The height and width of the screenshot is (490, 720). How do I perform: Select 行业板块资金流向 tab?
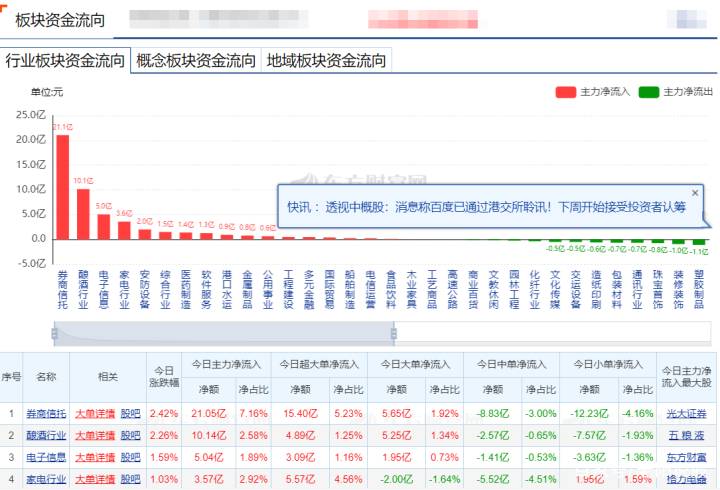65,60
